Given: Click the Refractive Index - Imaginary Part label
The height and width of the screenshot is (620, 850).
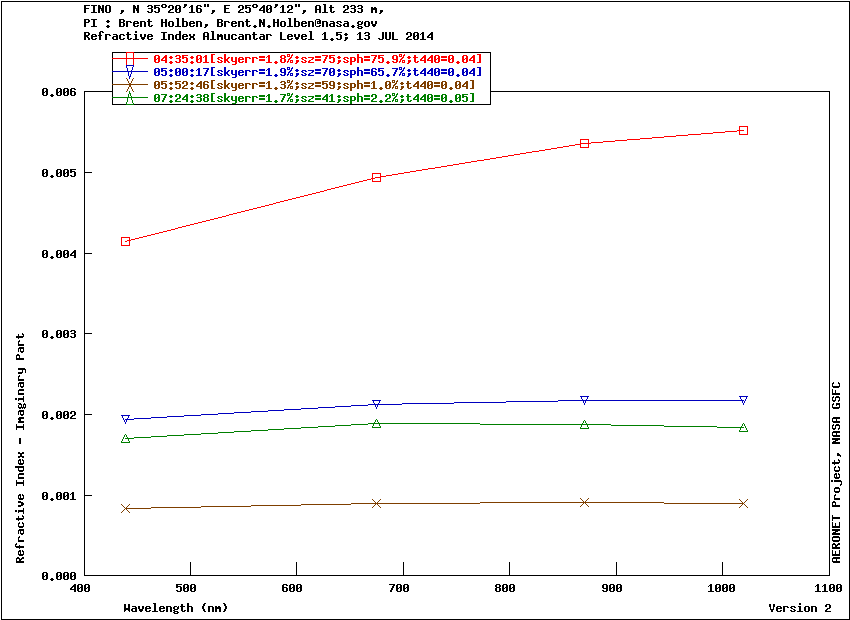Looking at the screenshot, I should pyautogui.click(x=21, y=463).
